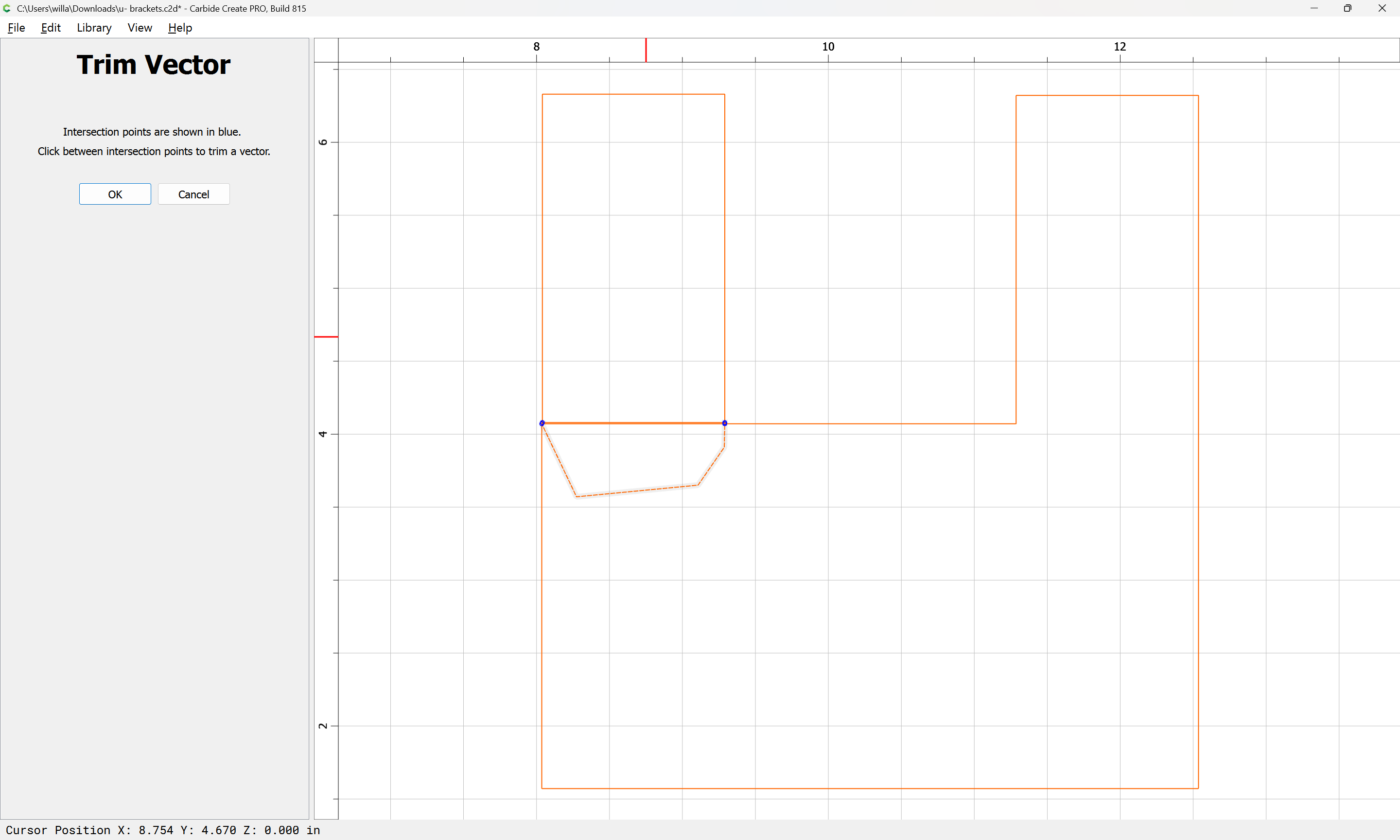Screen dimensions: 1400x840
Task: Click the right blue intersection point
Action: [x=724, y=423]
